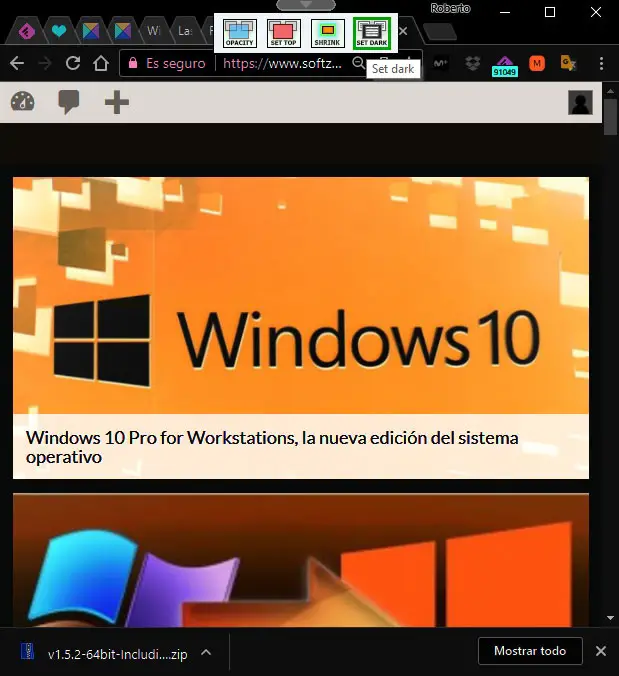The image size is (619, 676).
Task: Open the second article Windows logos image
Action: (x=301, y=560)
